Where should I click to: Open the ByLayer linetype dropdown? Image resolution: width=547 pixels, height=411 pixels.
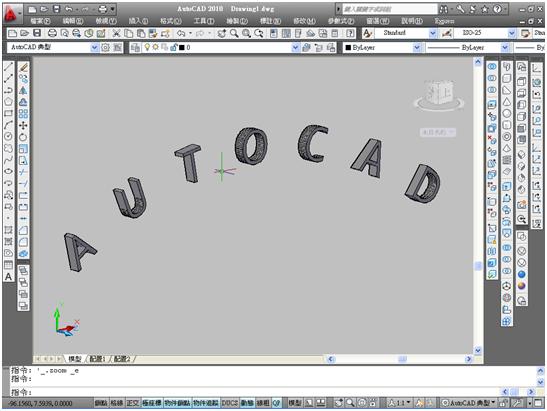coord(505,47)
